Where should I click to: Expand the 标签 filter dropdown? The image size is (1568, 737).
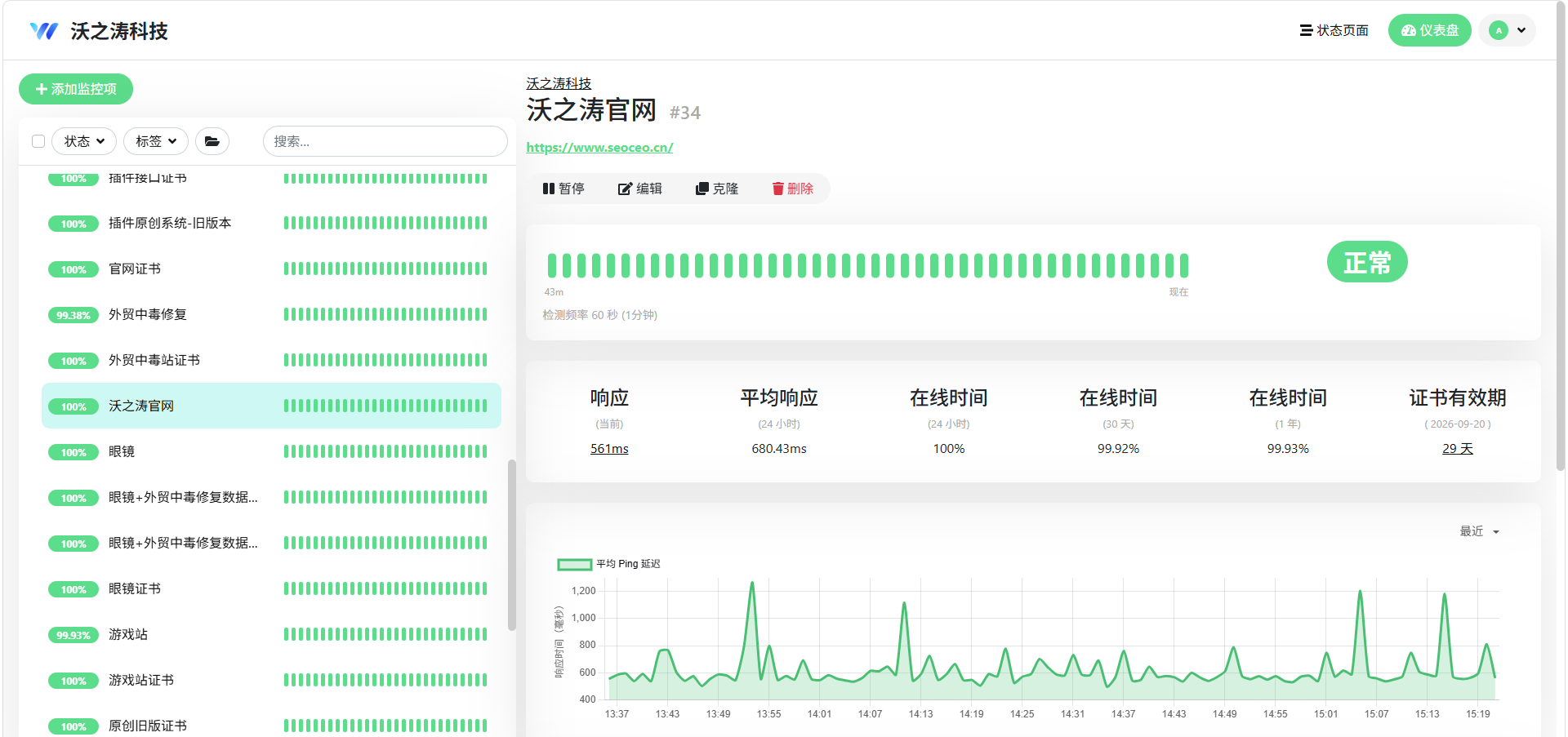click(x=156, y=141)
